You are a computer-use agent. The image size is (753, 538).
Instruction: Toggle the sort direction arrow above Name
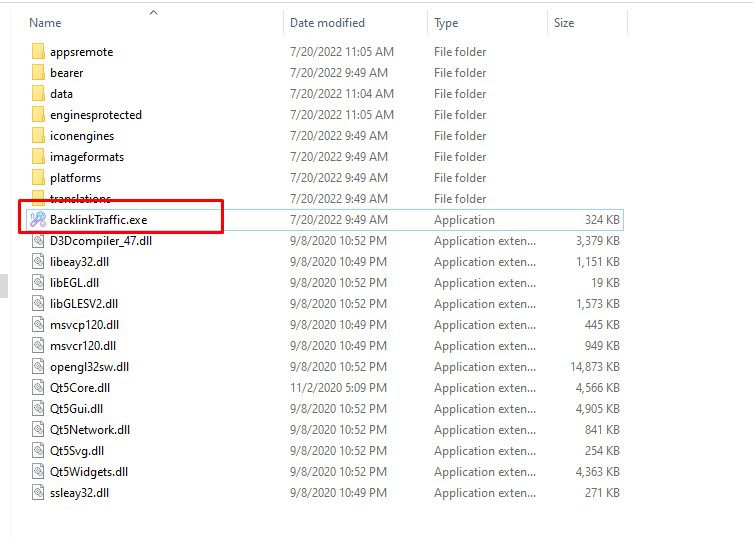[x=154, y=12]
